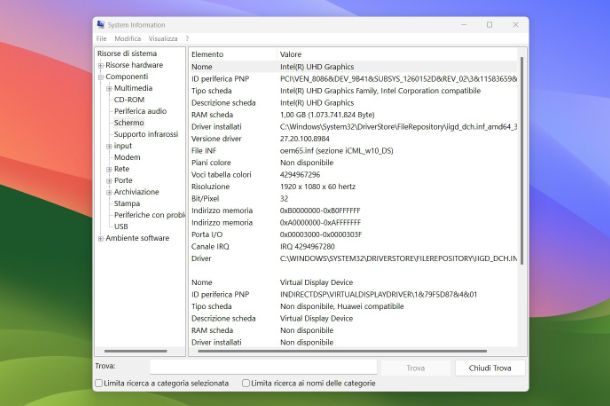The height and width of the screenshot is (406, 610).
Task: Select the Canale IRQ 4294967280 row
Action: click(353, 247)
